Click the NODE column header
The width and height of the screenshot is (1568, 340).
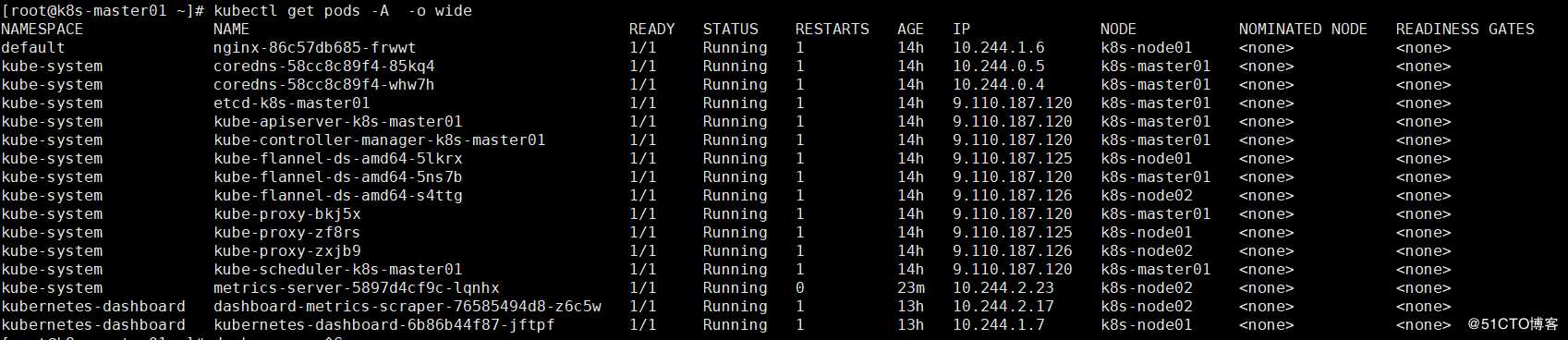(x=1119, y=30)
